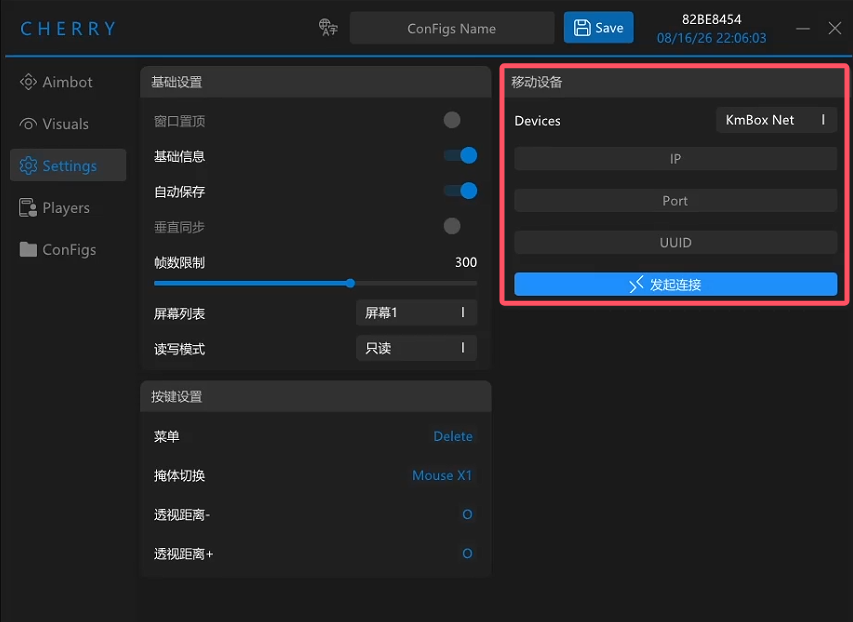This screenshot has width=853, height=622.
Task: Disable the 基础信息 toggle
Action: pos(460,156)
